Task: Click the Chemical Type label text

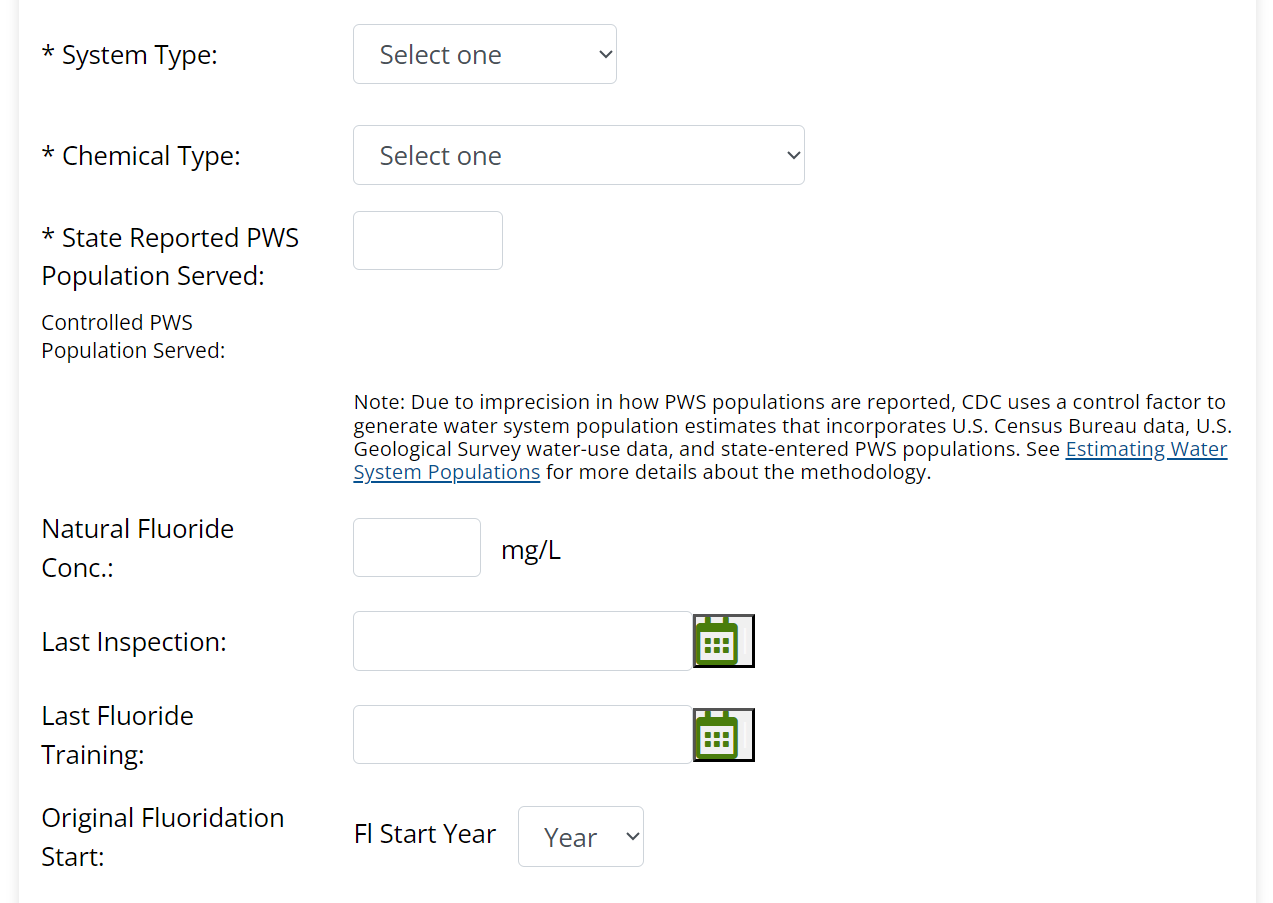Action: 141,156
